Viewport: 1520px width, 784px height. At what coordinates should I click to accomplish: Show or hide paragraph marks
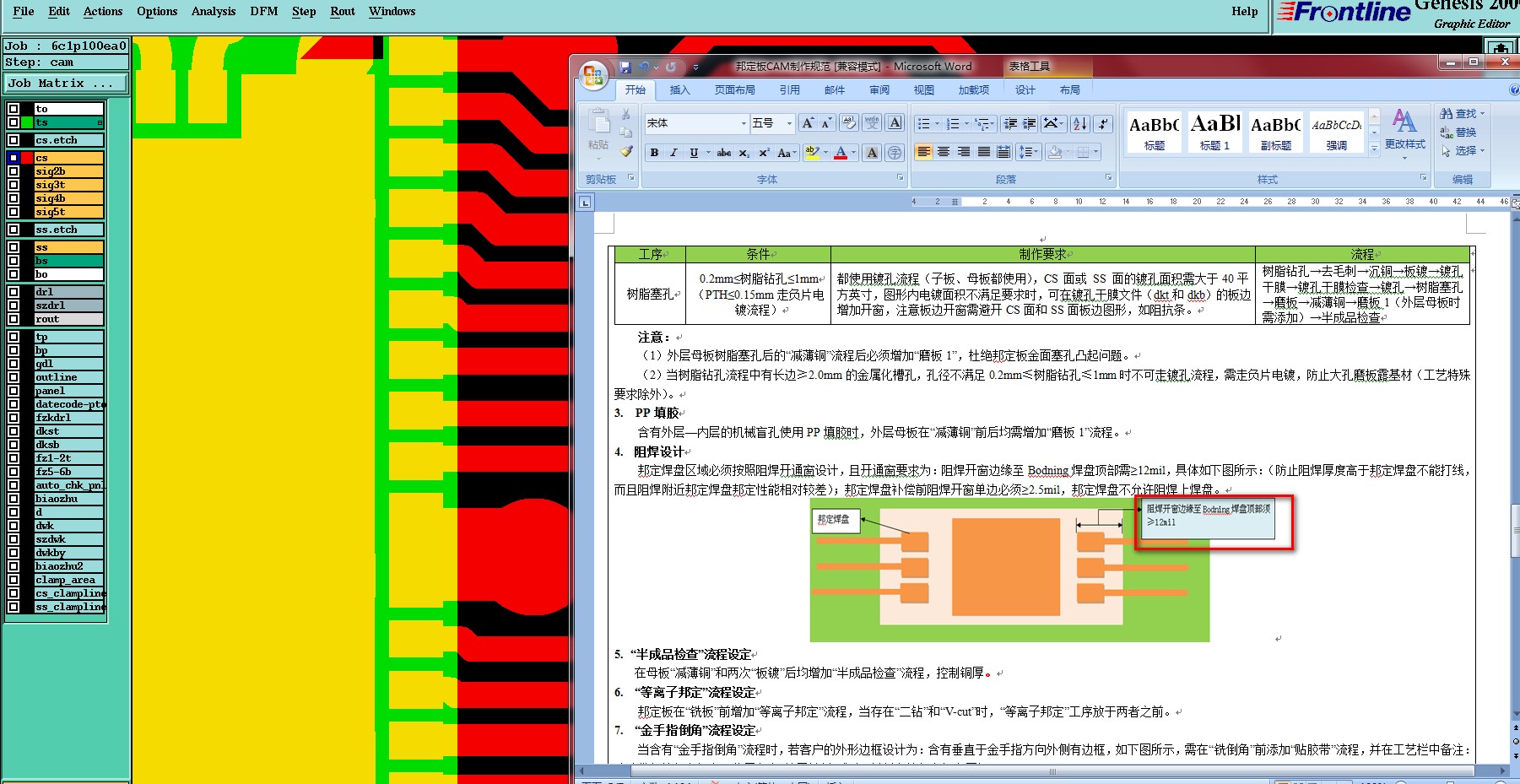coord(1103,124)
